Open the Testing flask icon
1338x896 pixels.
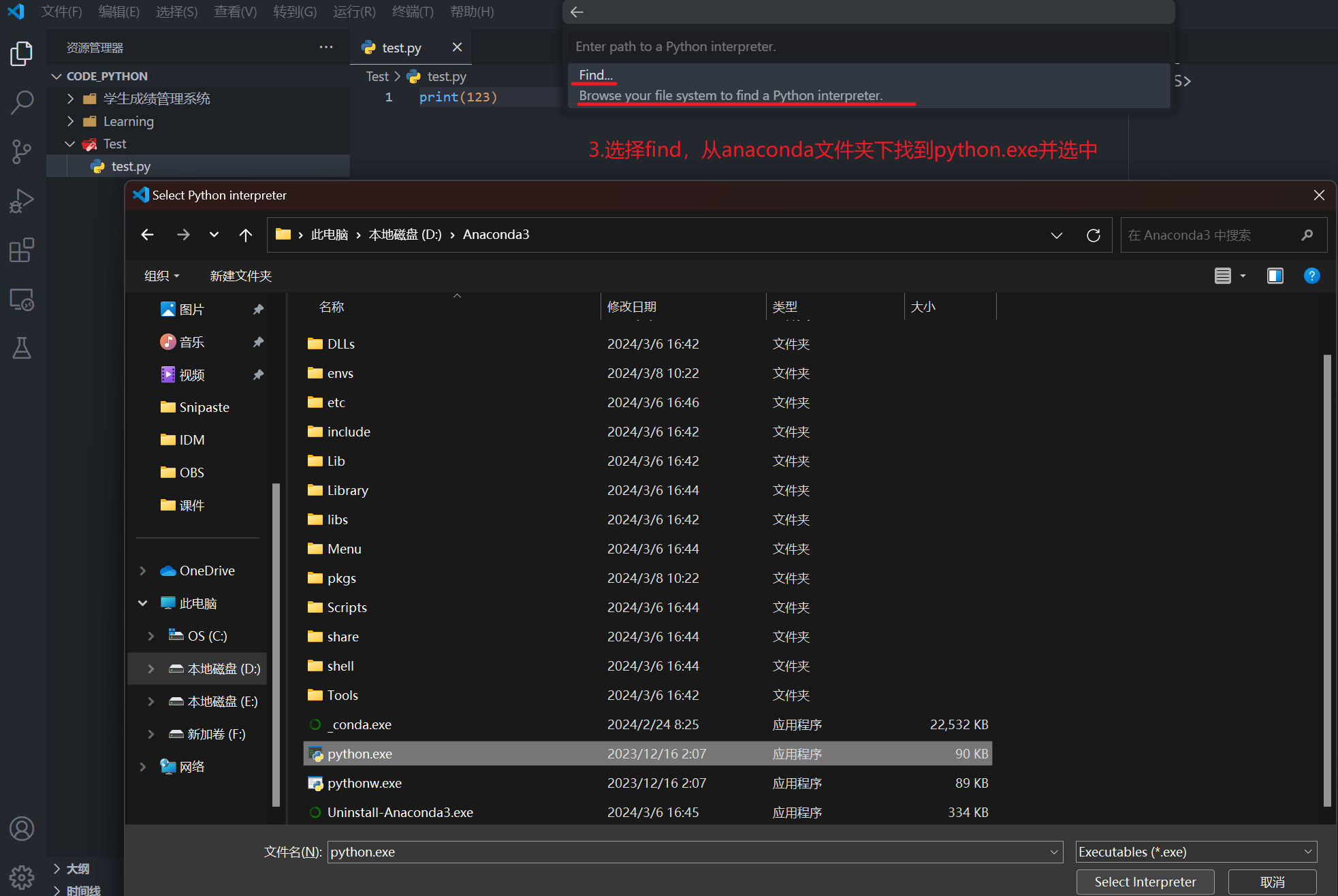point(22,348)
